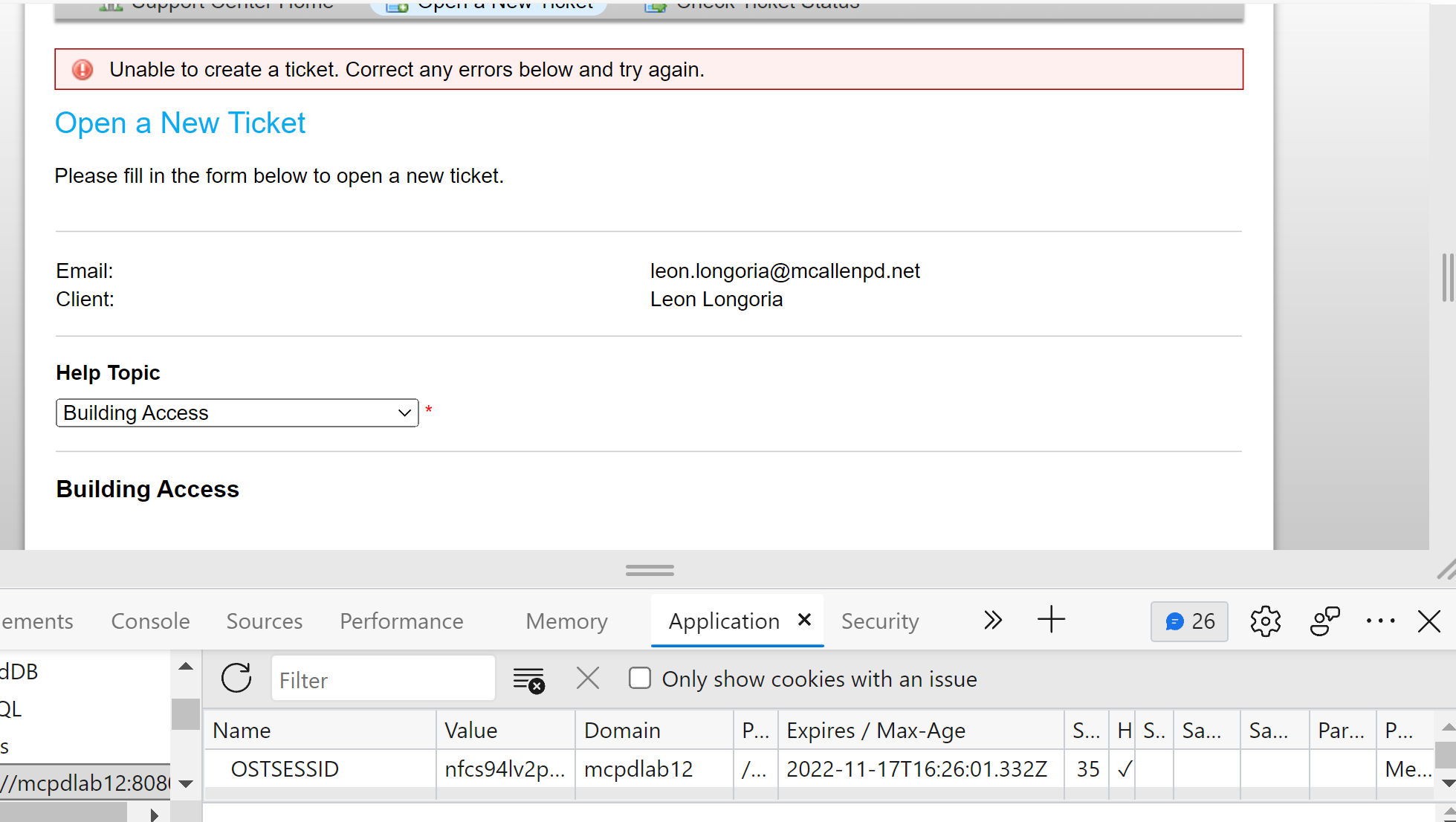Add a new DevTools tool tab
Screen dimensions: 1456x822
[1051, 620]
